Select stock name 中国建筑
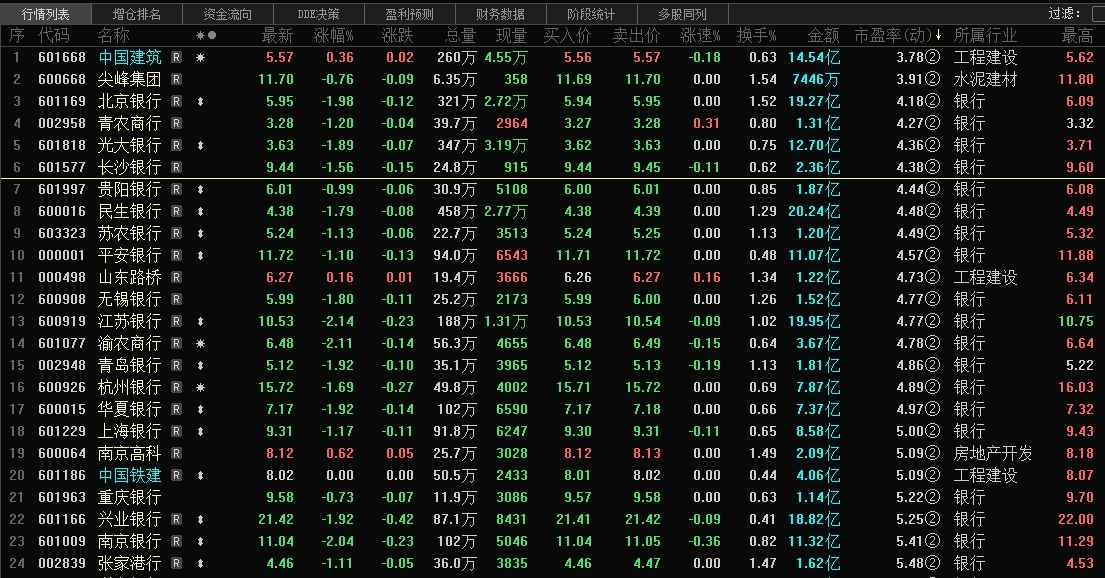Viewport: 1105px width, 578px height. coord(130,58)
